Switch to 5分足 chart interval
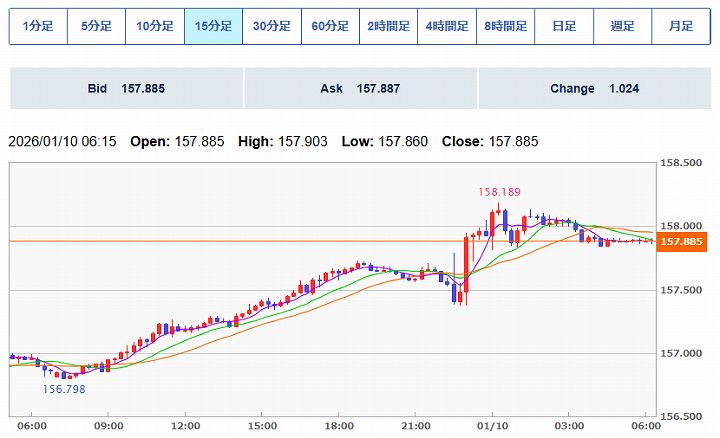Image resolution: width=720 pixels, height=438 pixels. click(x=96, y=27)
